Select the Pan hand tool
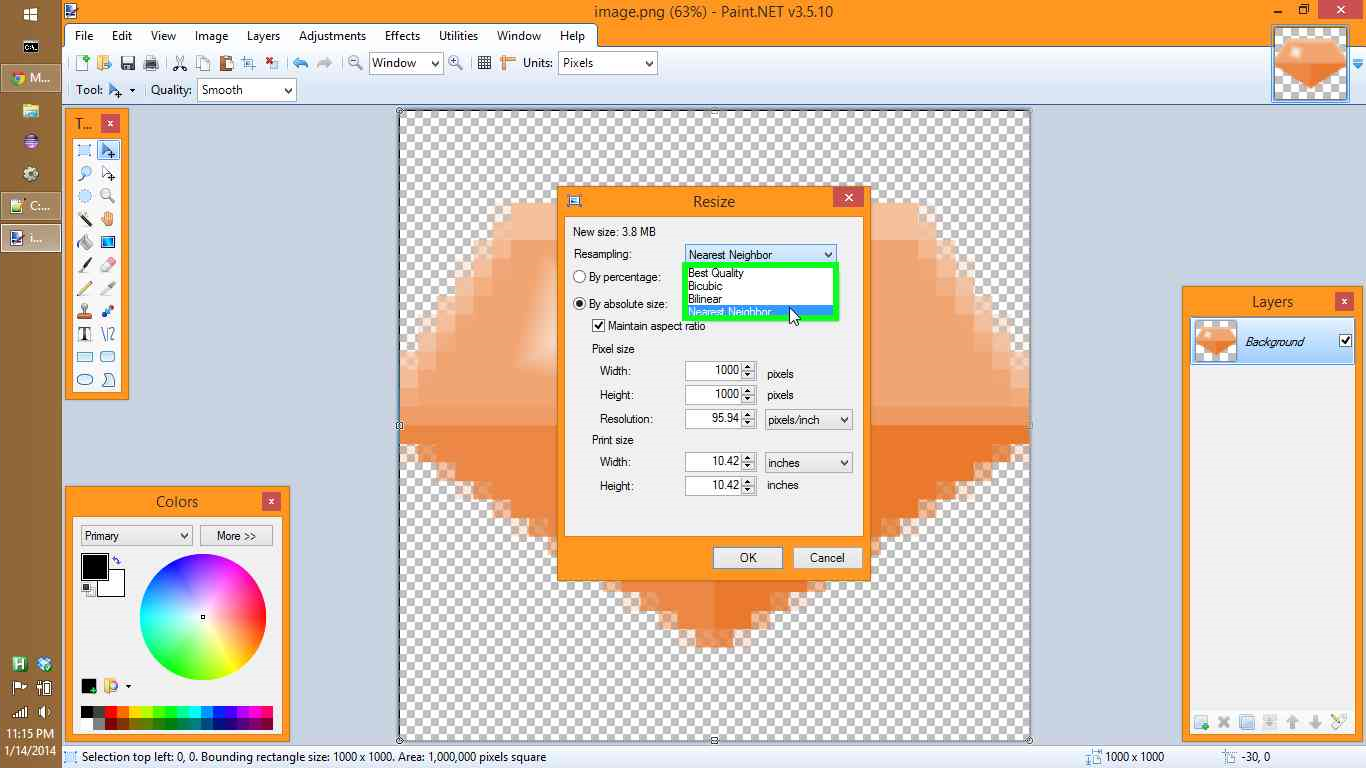Image resolution: width=1366 pixels, height=768 pixels. click(108, 219)
